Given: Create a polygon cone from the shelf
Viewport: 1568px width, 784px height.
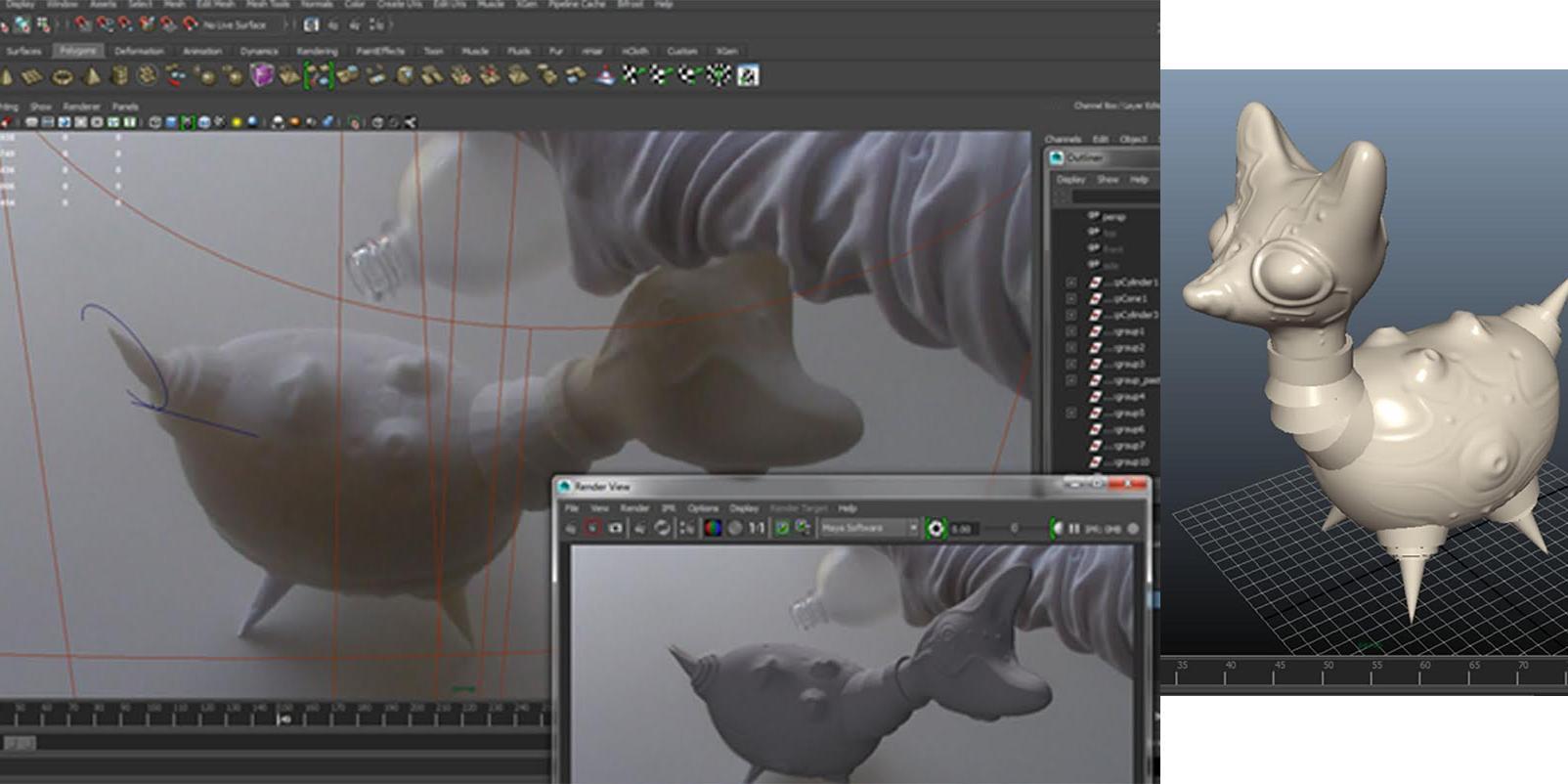Looking at the screenshot, I should tap(6, 76).
